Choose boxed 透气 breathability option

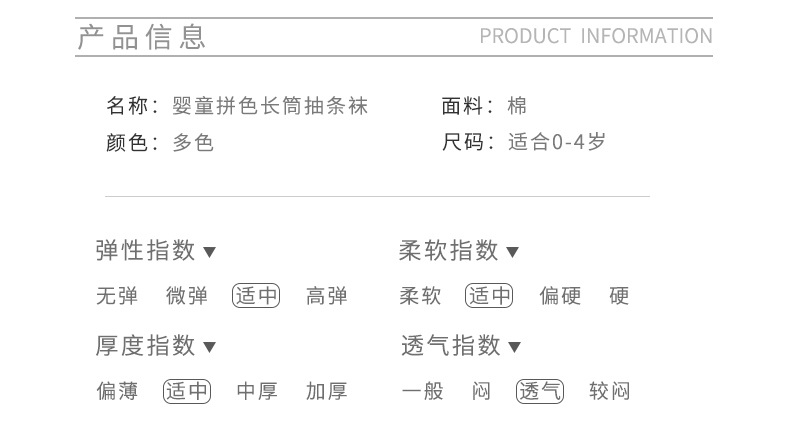point(540,391)
